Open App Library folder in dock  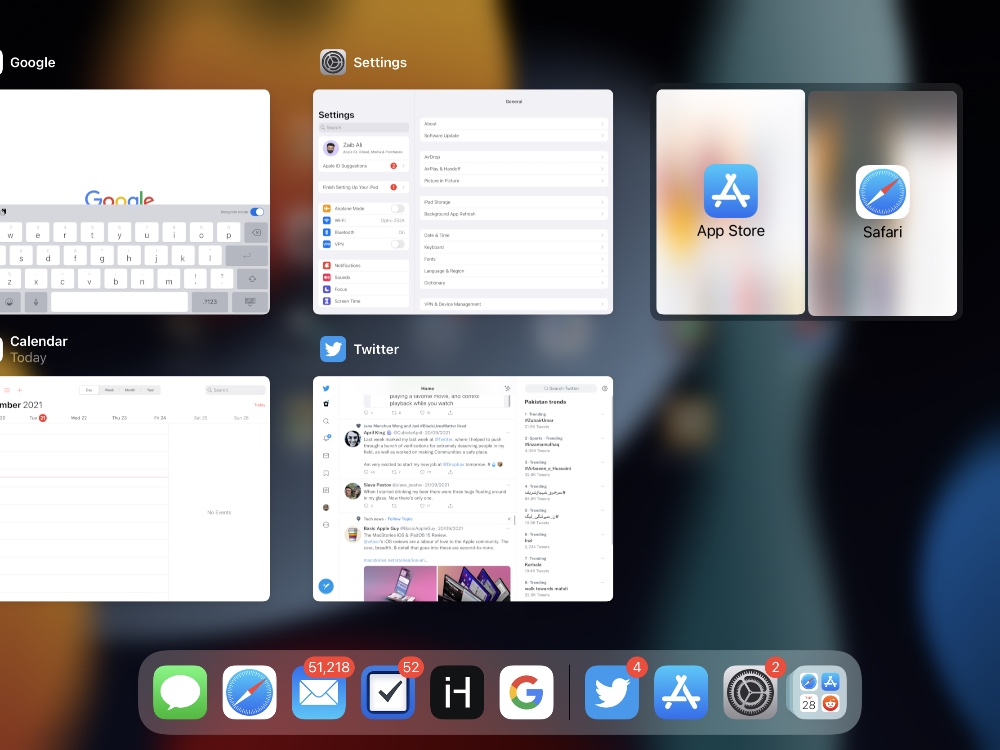[820, 692]
